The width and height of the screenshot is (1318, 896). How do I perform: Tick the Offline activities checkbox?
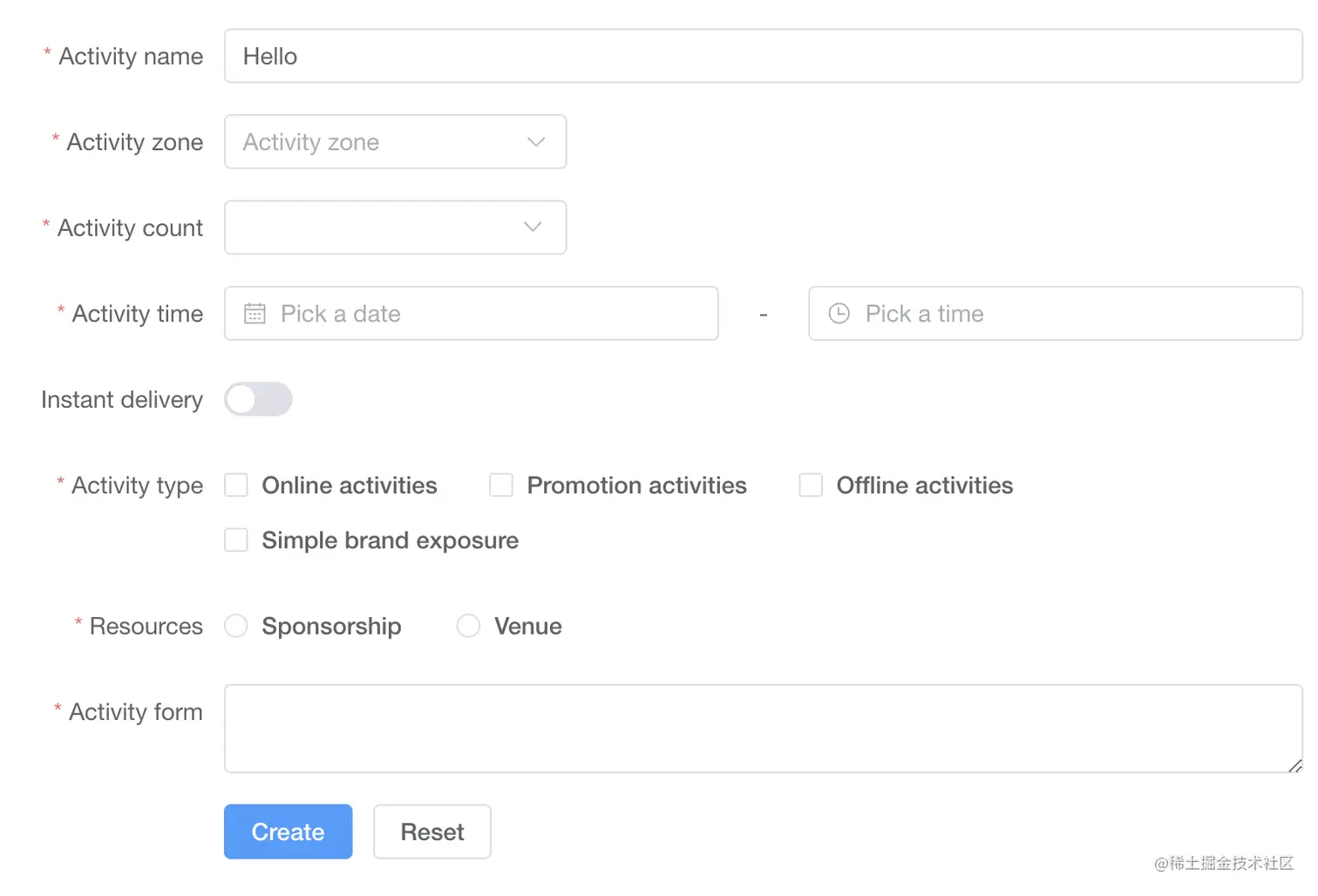(x=811, y=485)
